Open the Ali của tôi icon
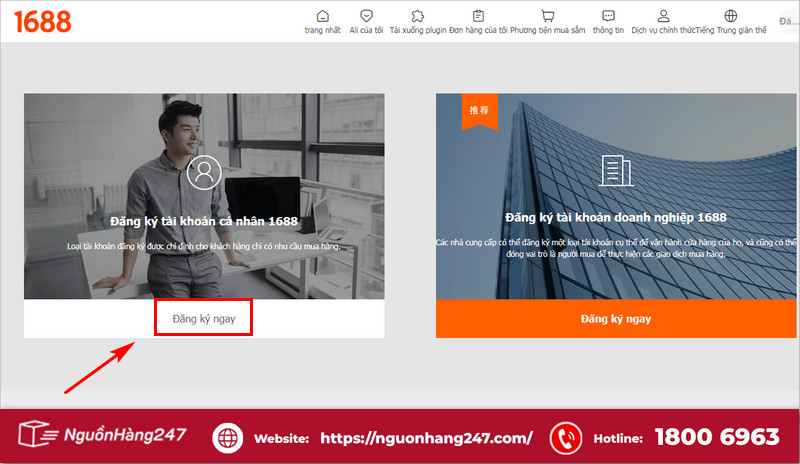This screenshot has height=464, width=800. click(366, 16)
